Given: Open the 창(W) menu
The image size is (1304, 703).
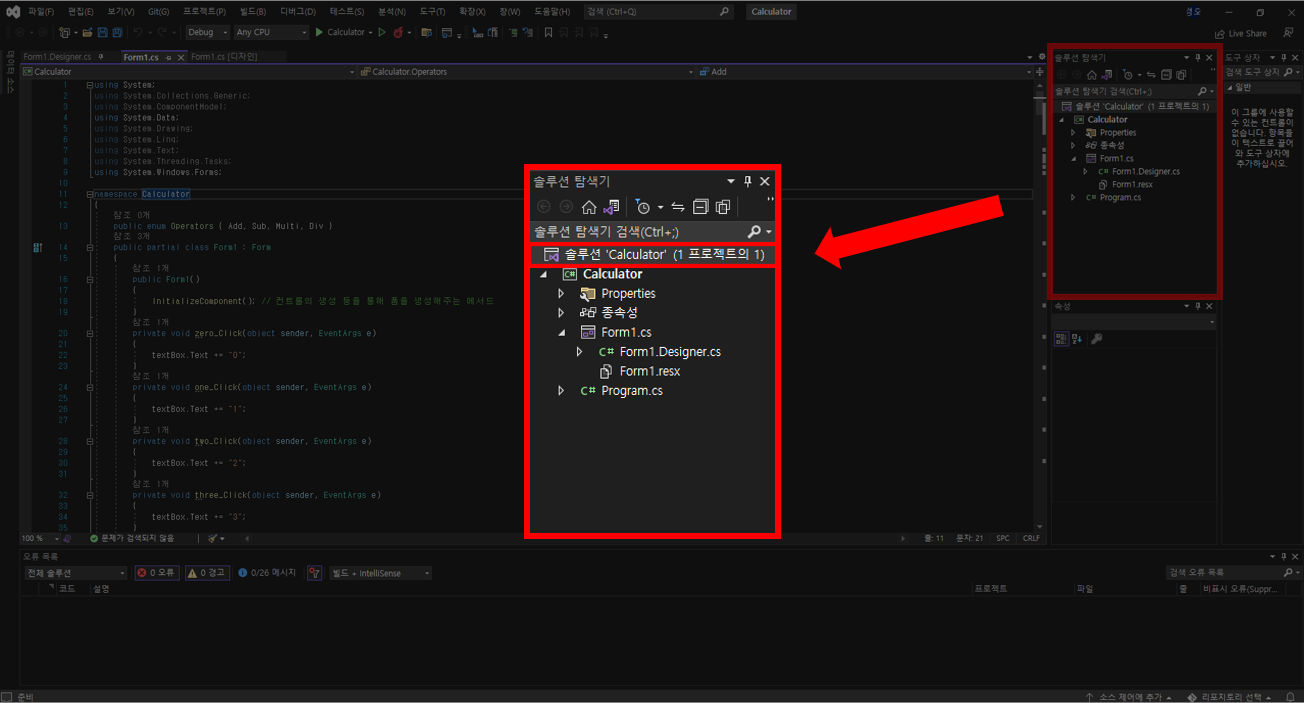Looking at the screenshot, I should (x=509, y=12).
